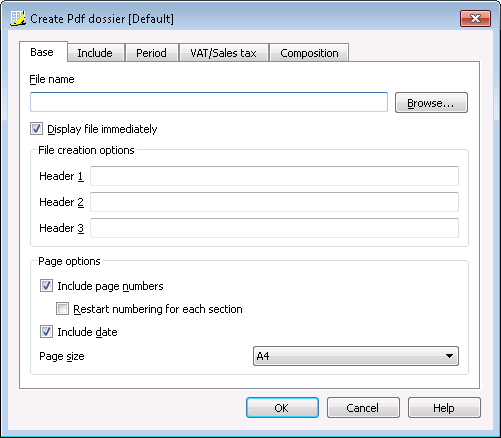501x438 pixels.
Task: Switch to the Include tab
Action: [95, 53]
